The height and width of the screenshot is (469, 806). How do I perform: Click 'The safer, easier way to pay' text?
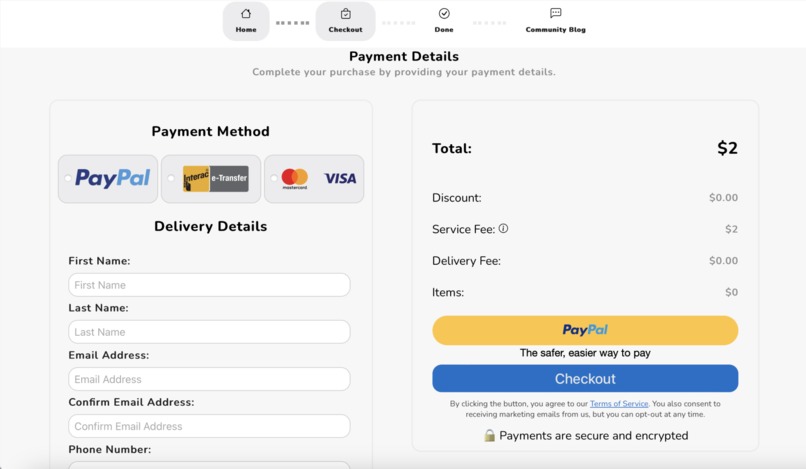click(585, 353)
